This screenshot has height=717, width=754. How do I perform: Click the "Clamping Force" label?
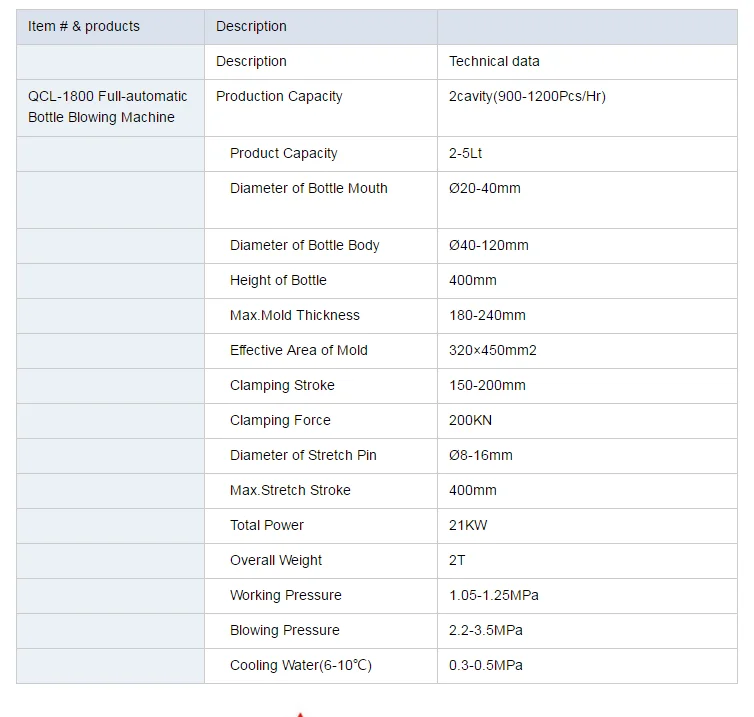(280, 420)
